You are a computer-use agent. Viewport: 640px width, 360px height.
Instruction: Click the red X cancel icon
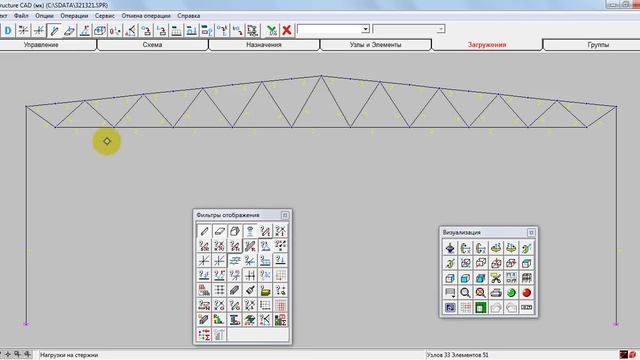tap(287, 30)
